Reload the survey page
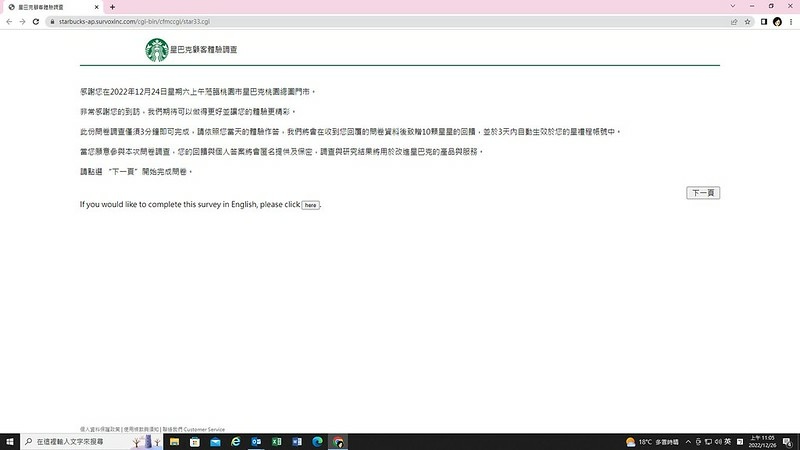 [x=36, y=21]
